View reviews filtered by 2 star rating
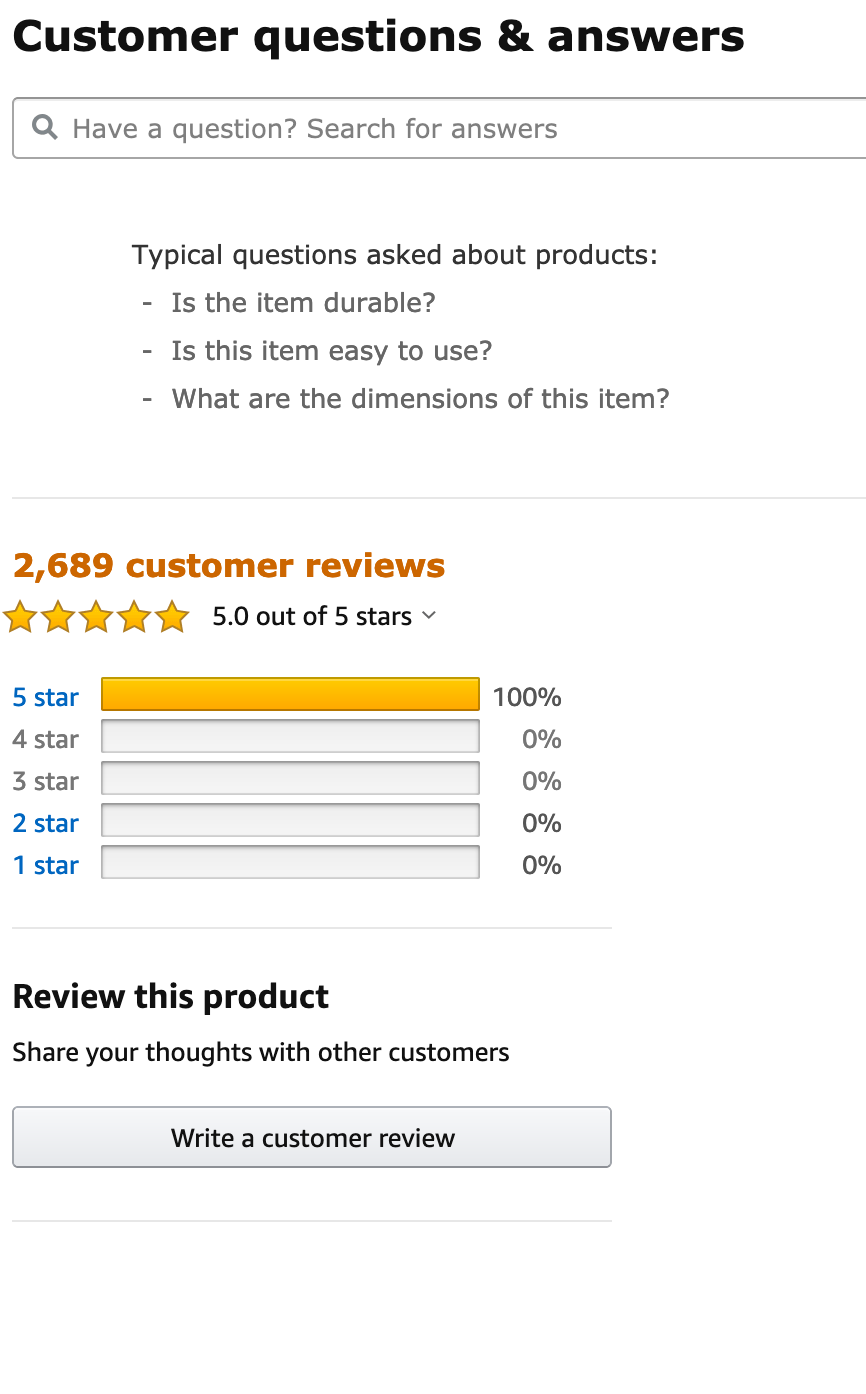The width and height of the screenshot is (866, 1394). (45, 823)
